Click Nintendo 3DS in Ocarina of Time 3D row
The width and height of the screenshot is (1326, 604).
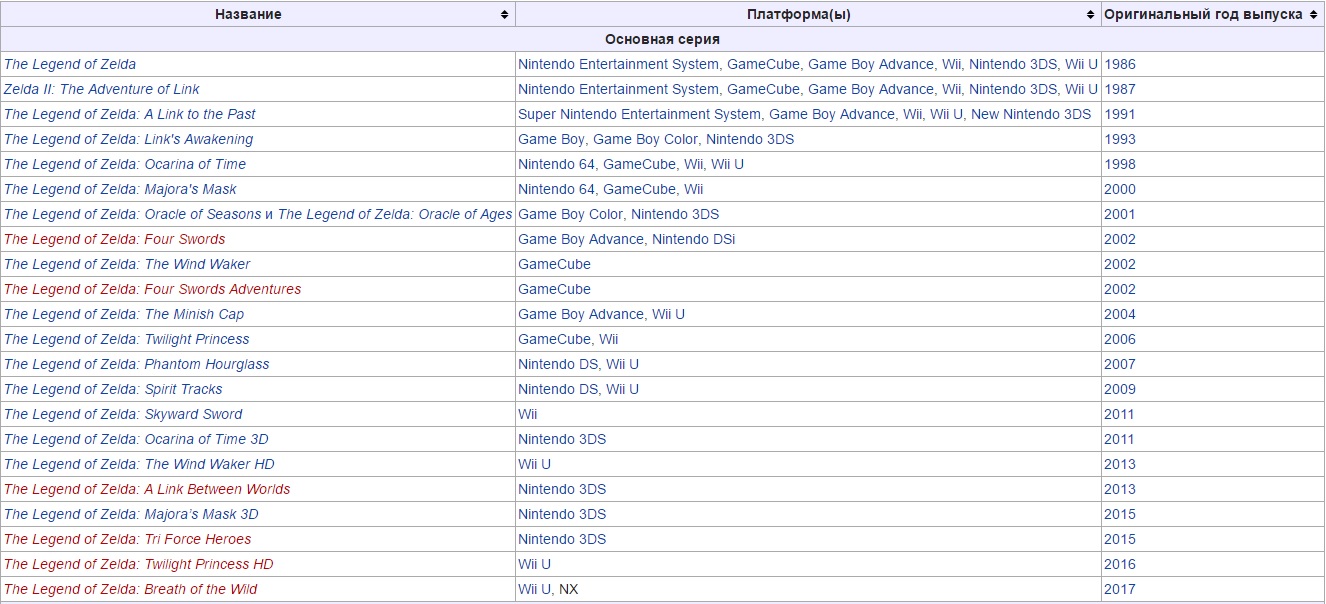(562, 439)
